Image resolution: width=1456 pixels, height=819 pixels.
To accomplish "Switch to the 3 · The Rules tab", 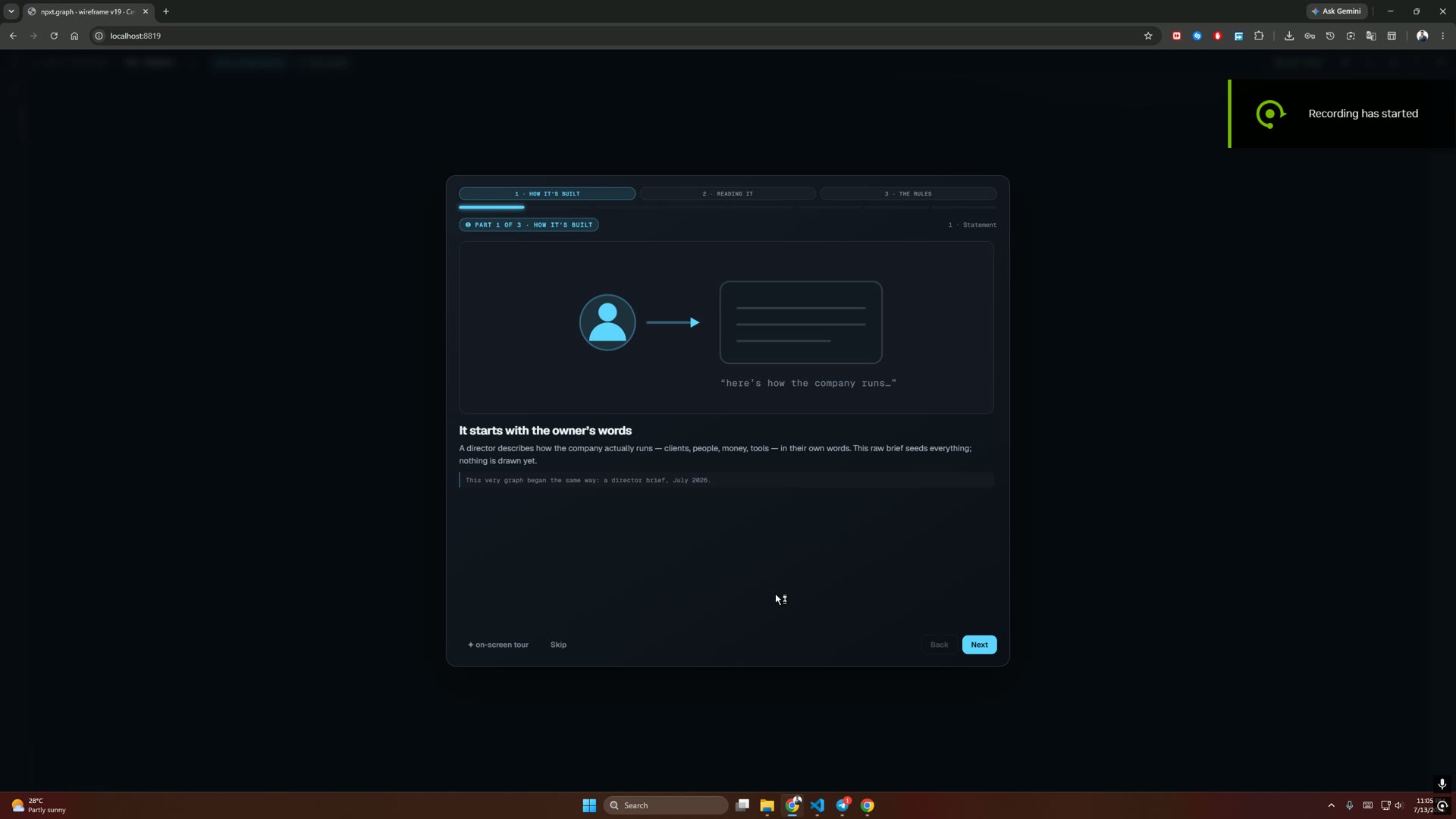I will [908, 193].
